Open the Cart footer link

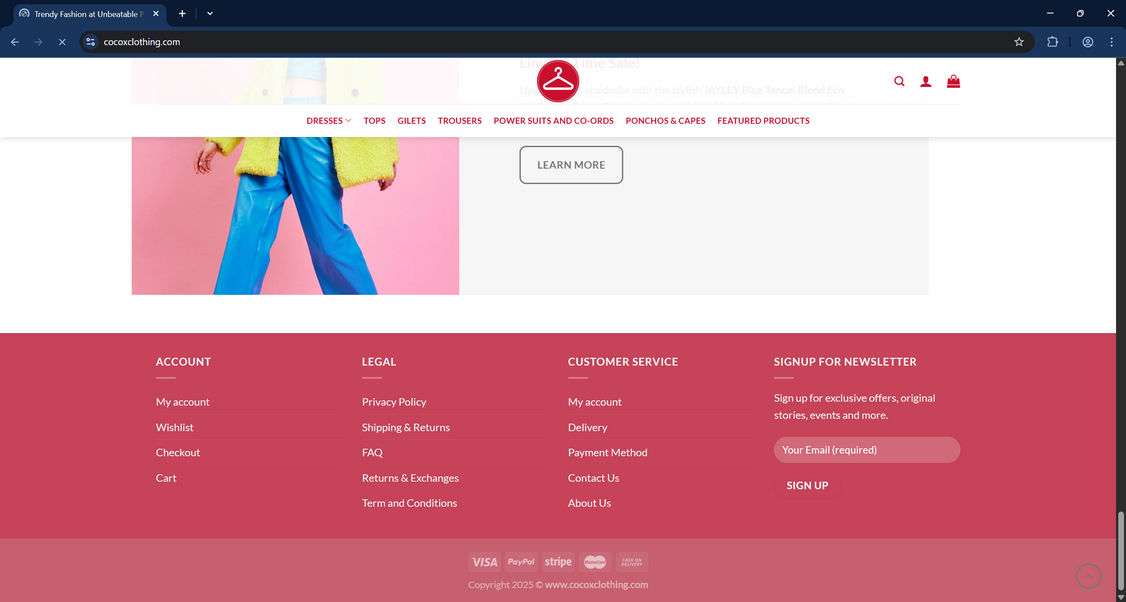coord(166,478)
